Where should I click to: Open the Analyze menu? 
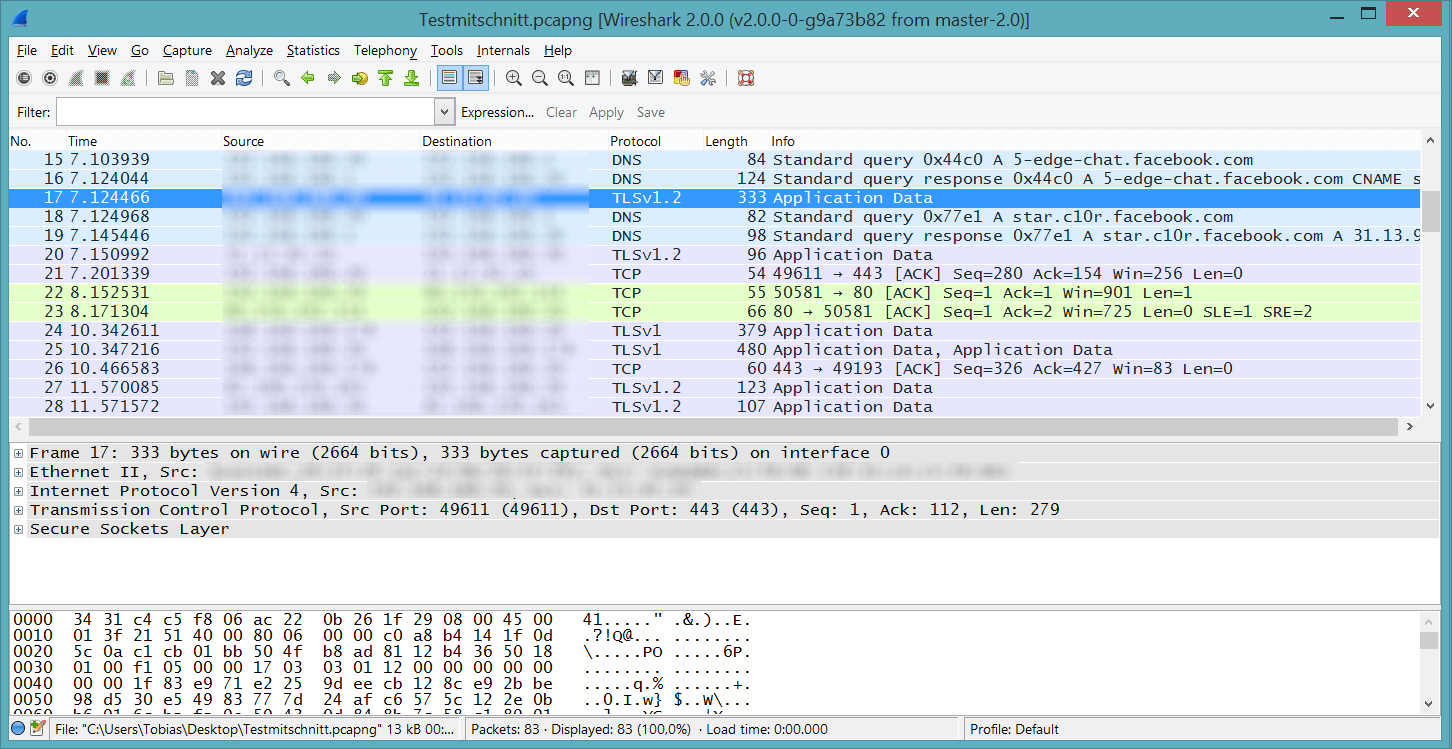249,50
